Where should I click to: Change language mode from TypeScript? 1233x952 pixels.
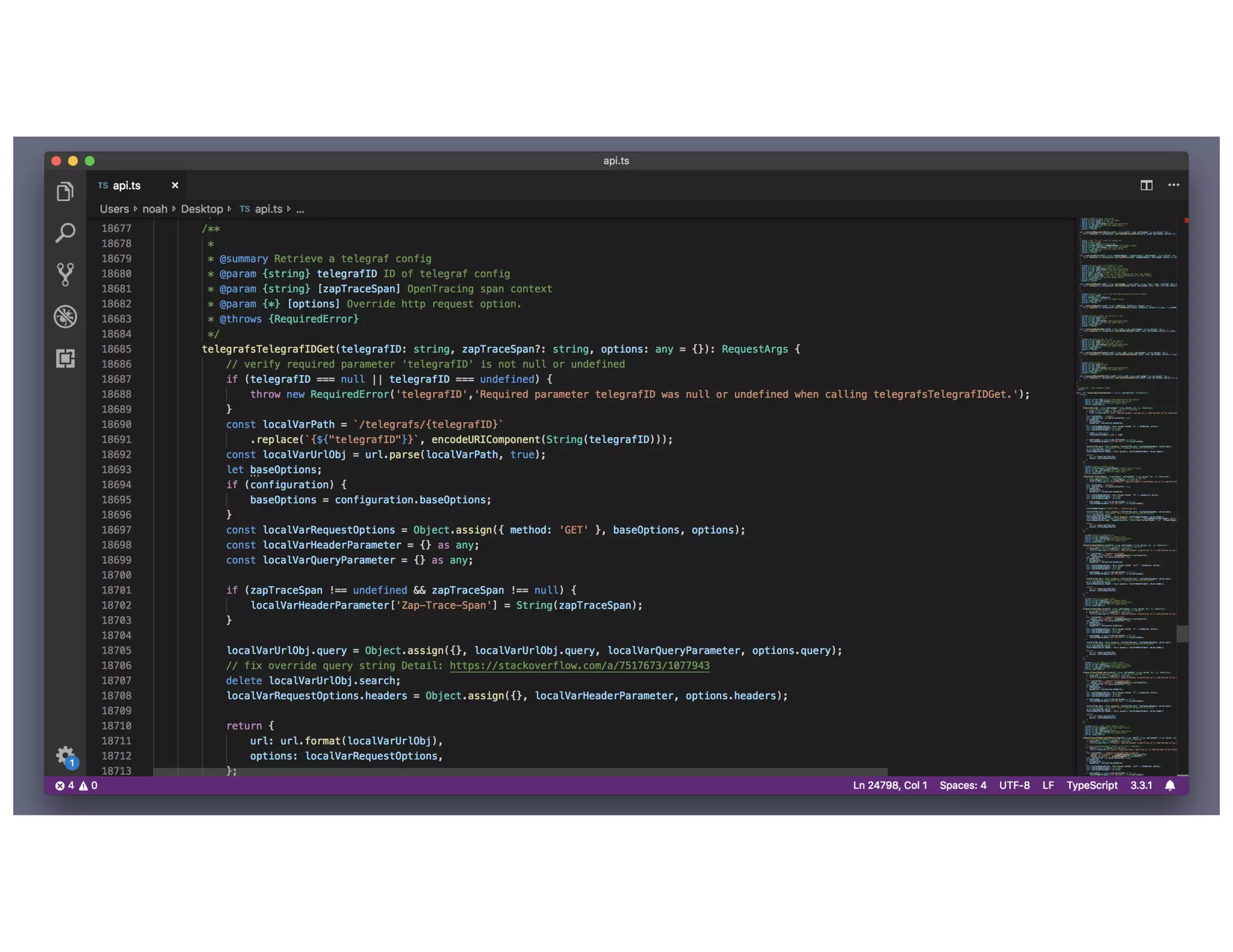pyautogui.click(x=1091, y=785)
